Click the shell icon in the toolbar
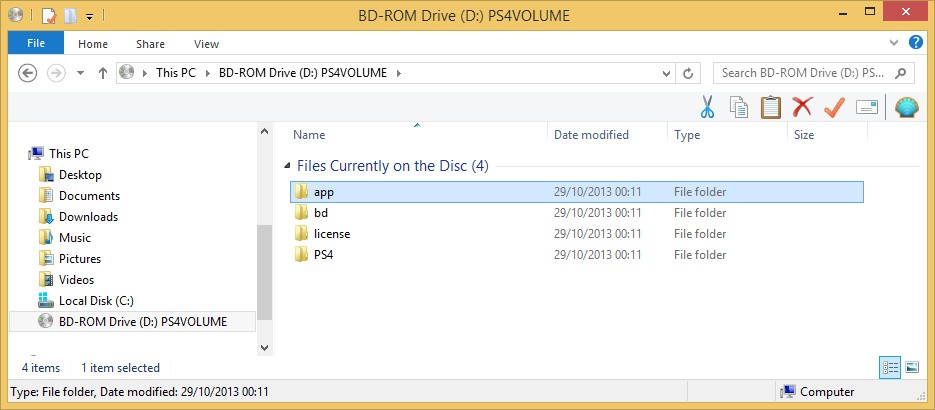This screenshot has width=935, height=410. click(906, 107)
